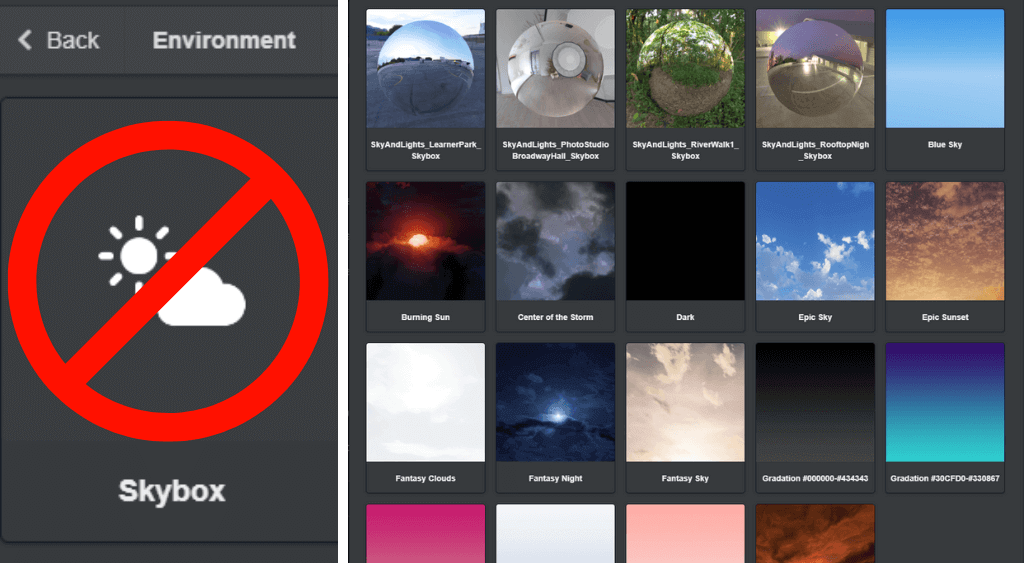The width and height of the screenshot is (1024, 563).
Task: Apply the Blue Sky skybox
Action: [944, 69]
